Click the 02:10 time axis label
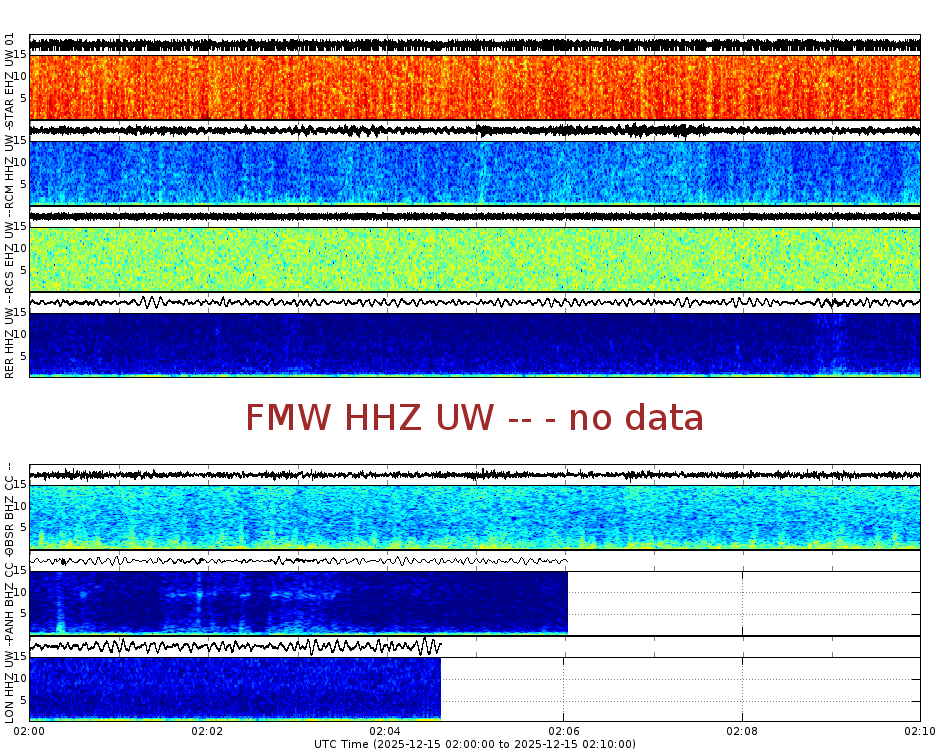 (x=918, y=731)
